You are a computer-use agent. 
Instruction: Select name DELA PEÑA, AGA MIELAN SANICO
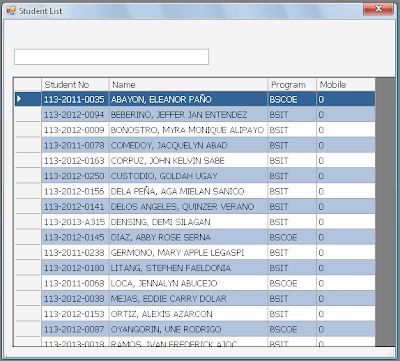188,191
